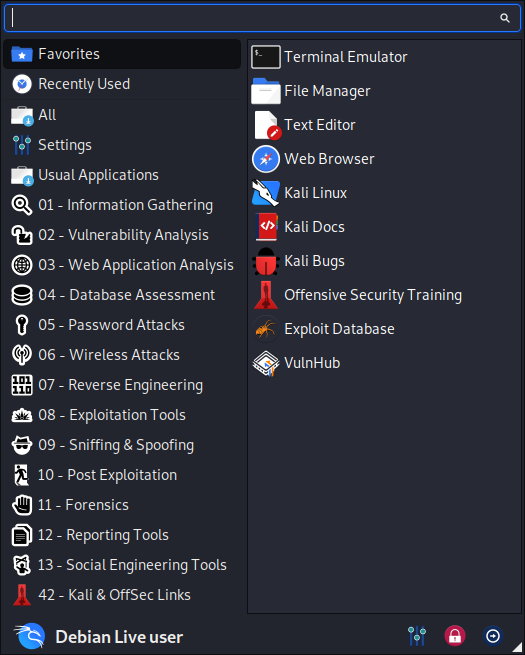Open 02 - Vulnerability Analysis label
Screen dimensions: 525x655
coord(123,235)
